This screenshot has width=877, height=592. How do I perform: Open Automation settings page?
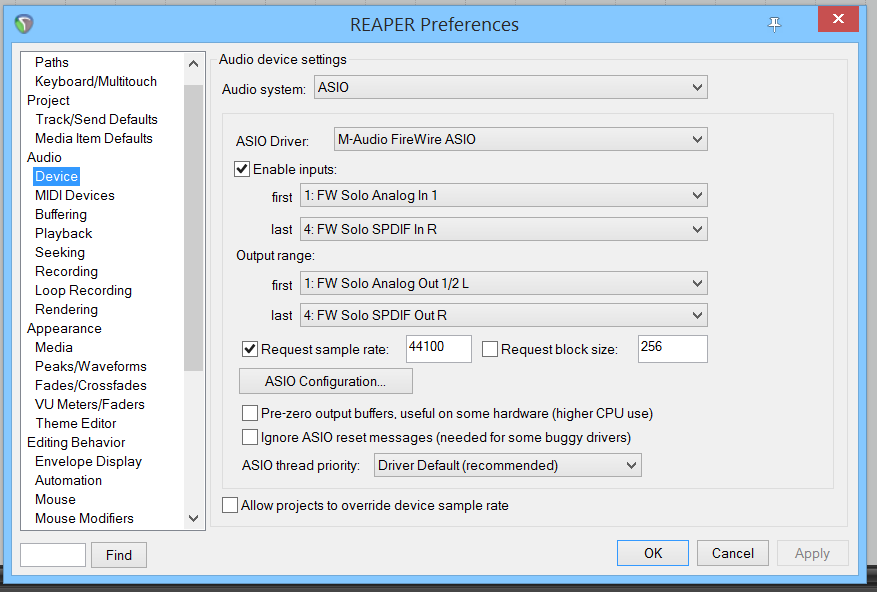click(x=68, y=481)
